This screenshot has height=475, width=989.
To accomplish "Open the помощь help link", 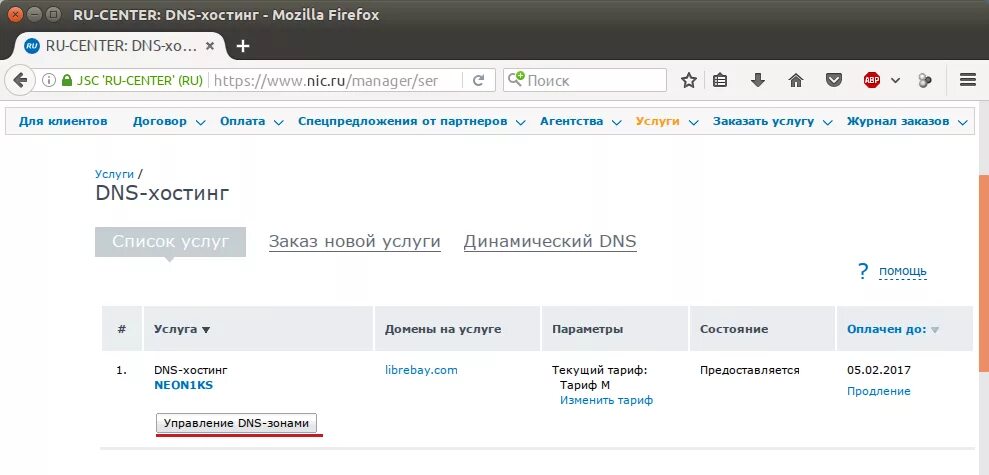I will [x=903, y=271].
